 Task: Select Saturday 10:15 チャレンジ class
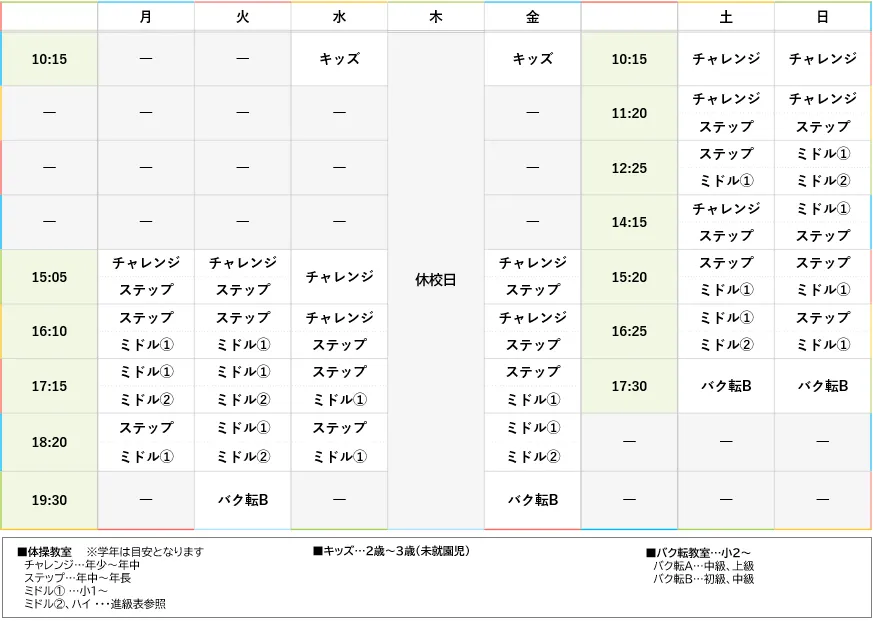[x=726, y=59]
